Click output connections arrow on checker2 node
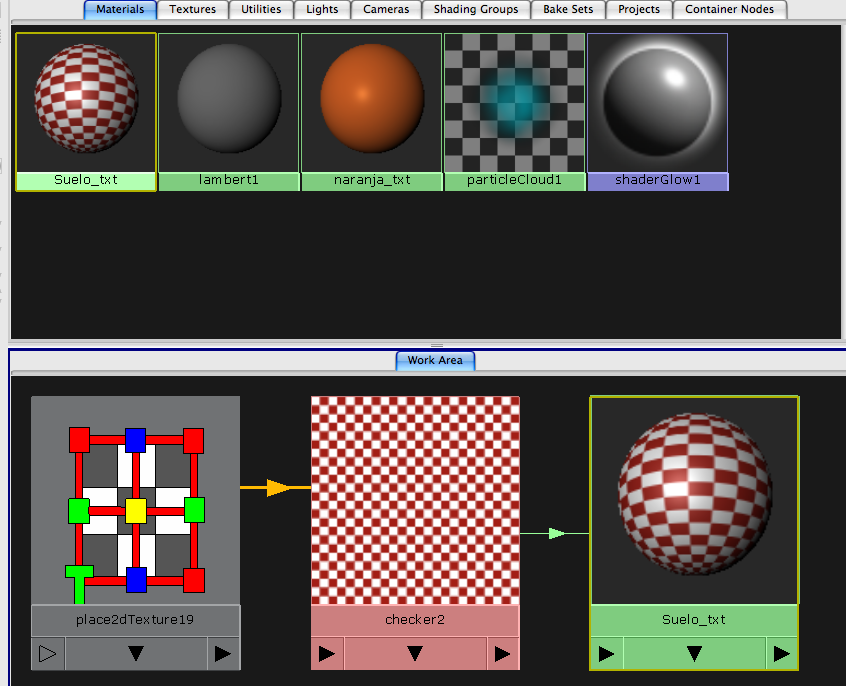 (x=503, y=653)
